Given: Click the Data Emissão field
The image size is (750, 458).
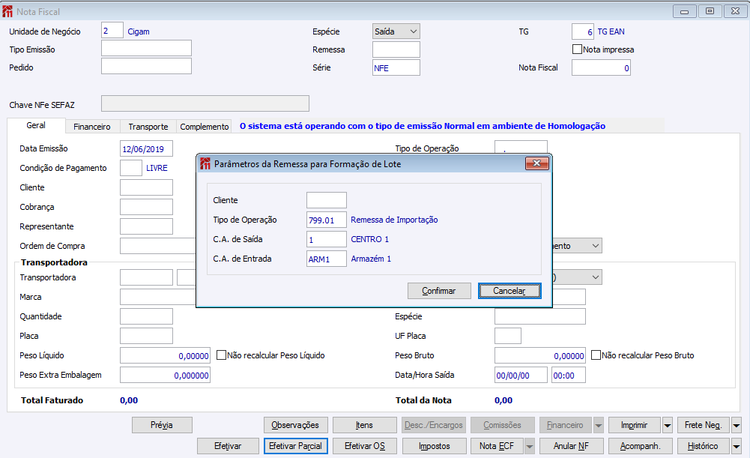Looking at the screenshot, I should (x=146, y=149).
